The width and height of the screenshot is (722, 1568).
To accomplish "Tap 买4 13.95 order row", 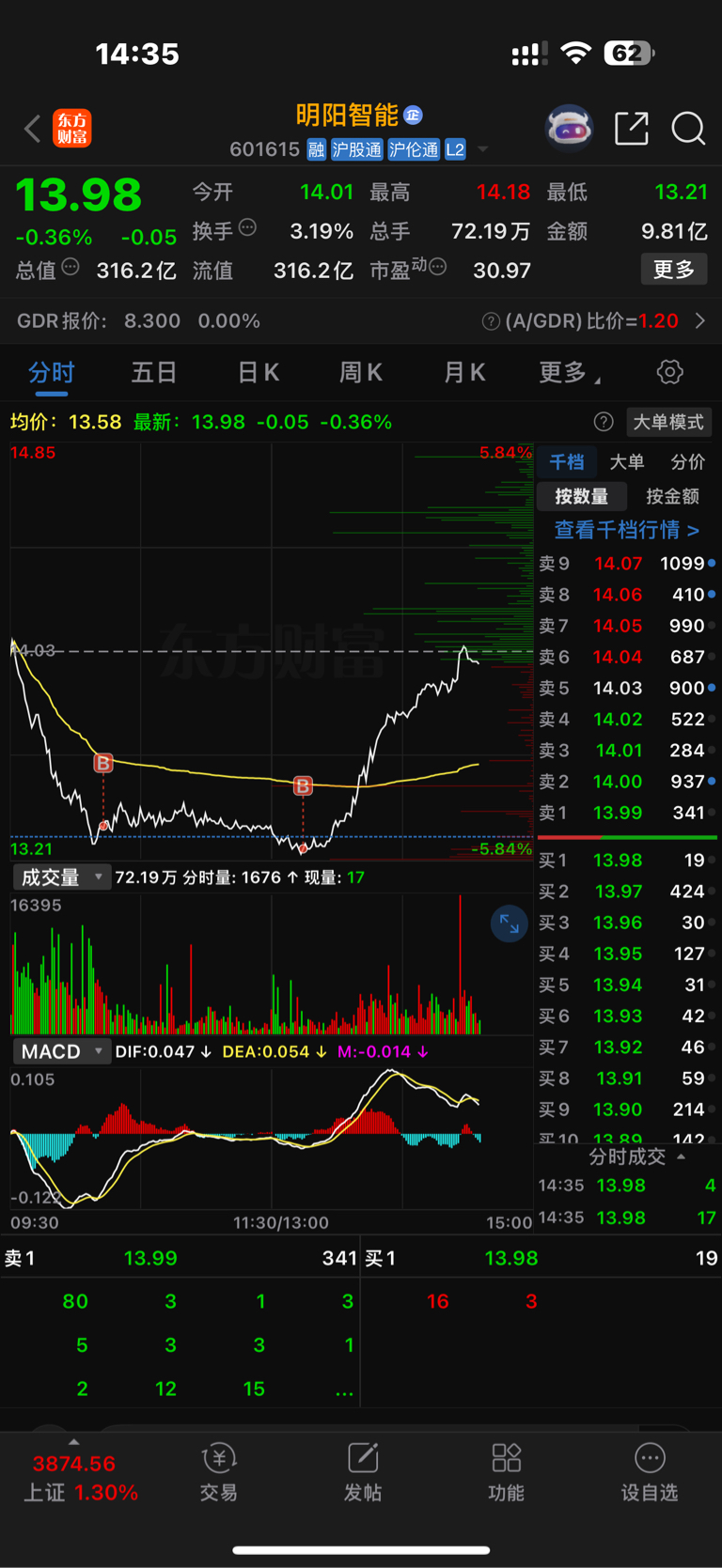I will pyautogui.click(x=627, y=954).
